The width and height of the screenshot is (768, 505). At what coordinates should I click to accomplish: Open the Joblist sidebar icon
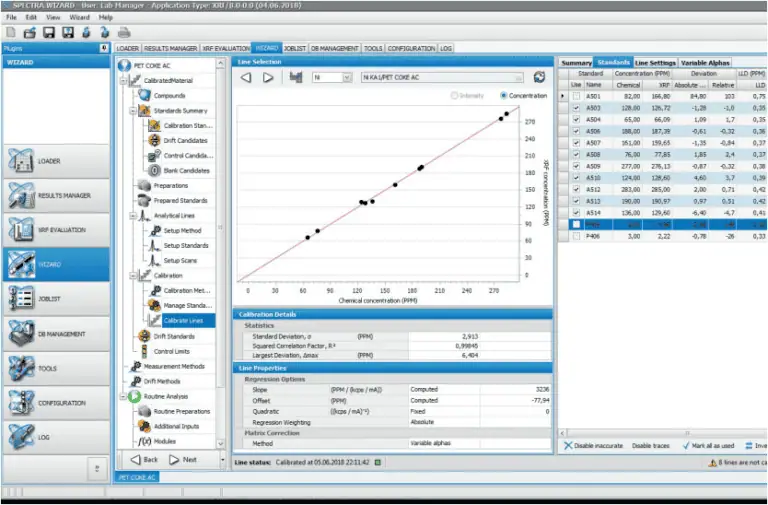pos(21,299)
